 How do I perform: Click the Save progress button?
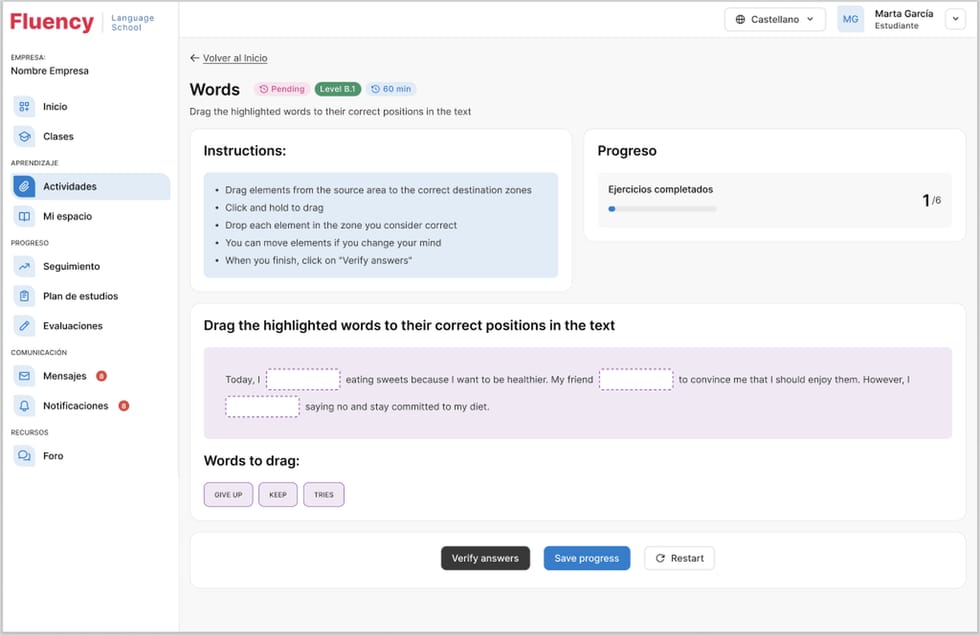coord(586,558)
